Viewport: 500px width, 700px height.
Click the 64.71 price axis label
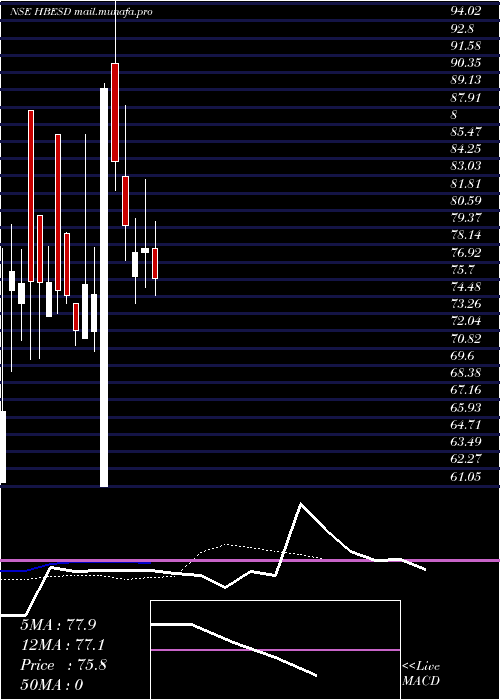click(x=466, y=425)
